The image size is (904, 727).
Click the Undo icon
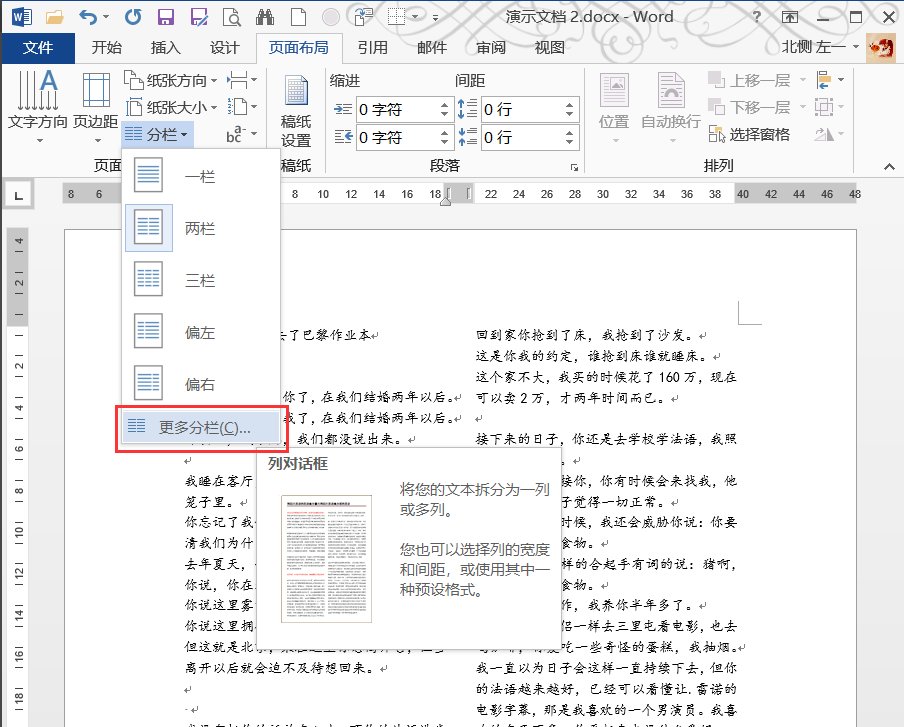[91, 15]
